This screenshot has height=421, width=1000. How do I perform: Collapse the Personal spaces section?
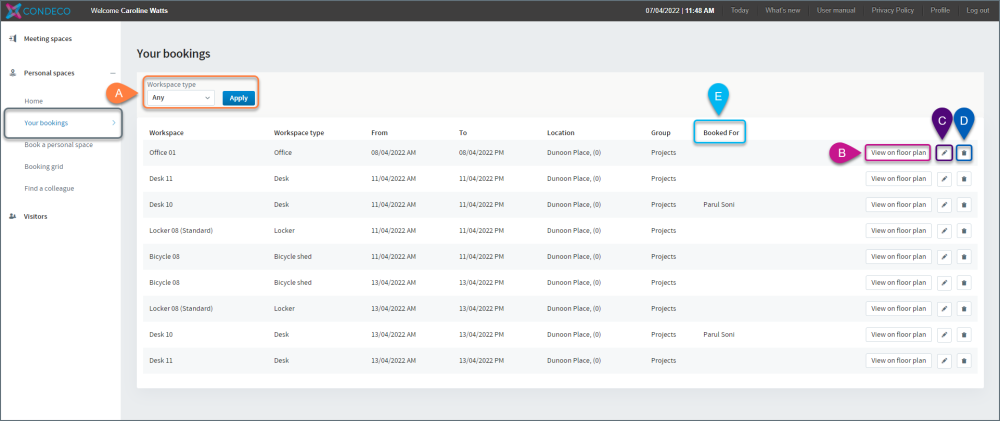(x=112, y=73)
